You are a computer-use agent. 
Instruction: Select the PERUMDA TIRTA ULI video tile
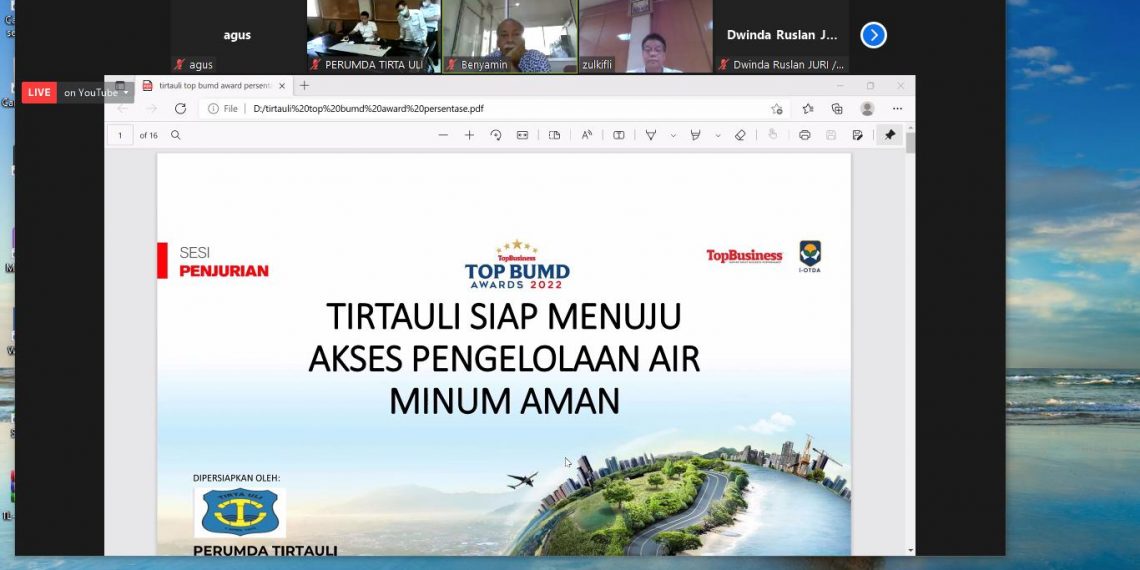tap(374, 36)
